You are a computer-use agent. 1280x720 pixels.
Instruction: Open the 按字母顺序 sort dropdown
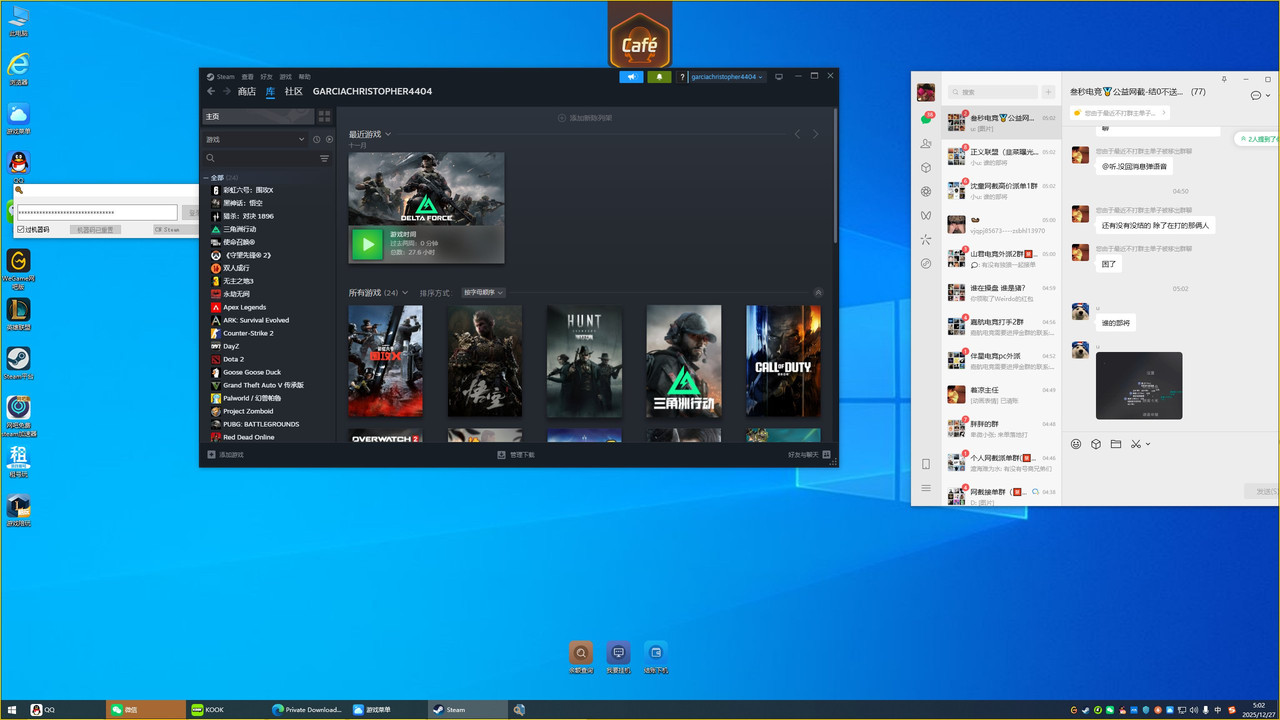[x=484, y=293]
